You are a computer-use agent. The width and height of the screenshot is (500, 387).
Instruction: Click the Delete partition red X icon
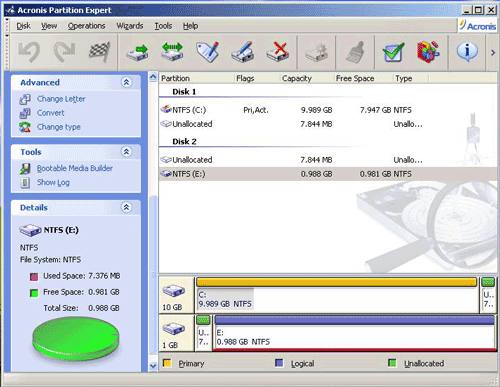click(278, 52)
